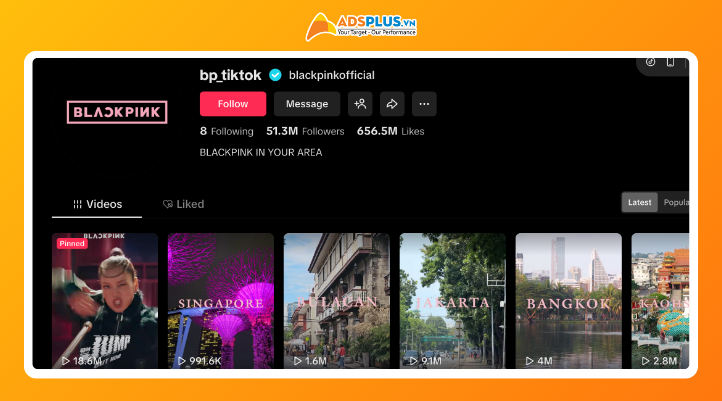This screenshot has height=401, width=722.
Task: Select the Latest sort option
Action: (x=640, y=203)
